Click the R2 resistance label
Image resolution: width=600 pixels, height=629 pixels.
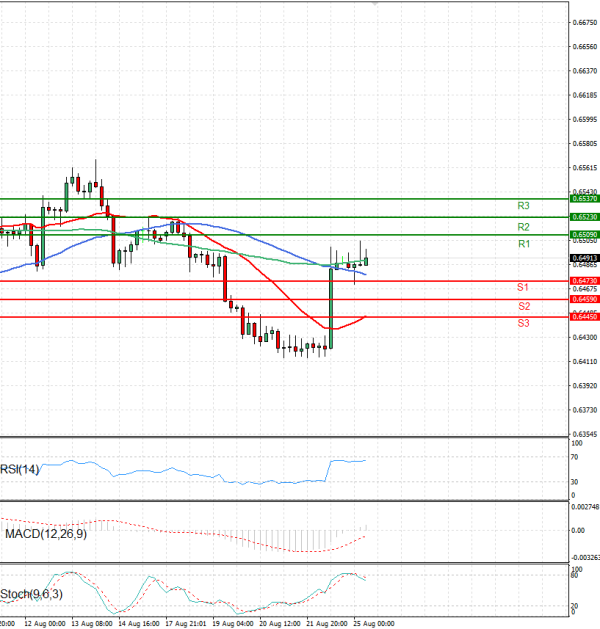[523, 227]
